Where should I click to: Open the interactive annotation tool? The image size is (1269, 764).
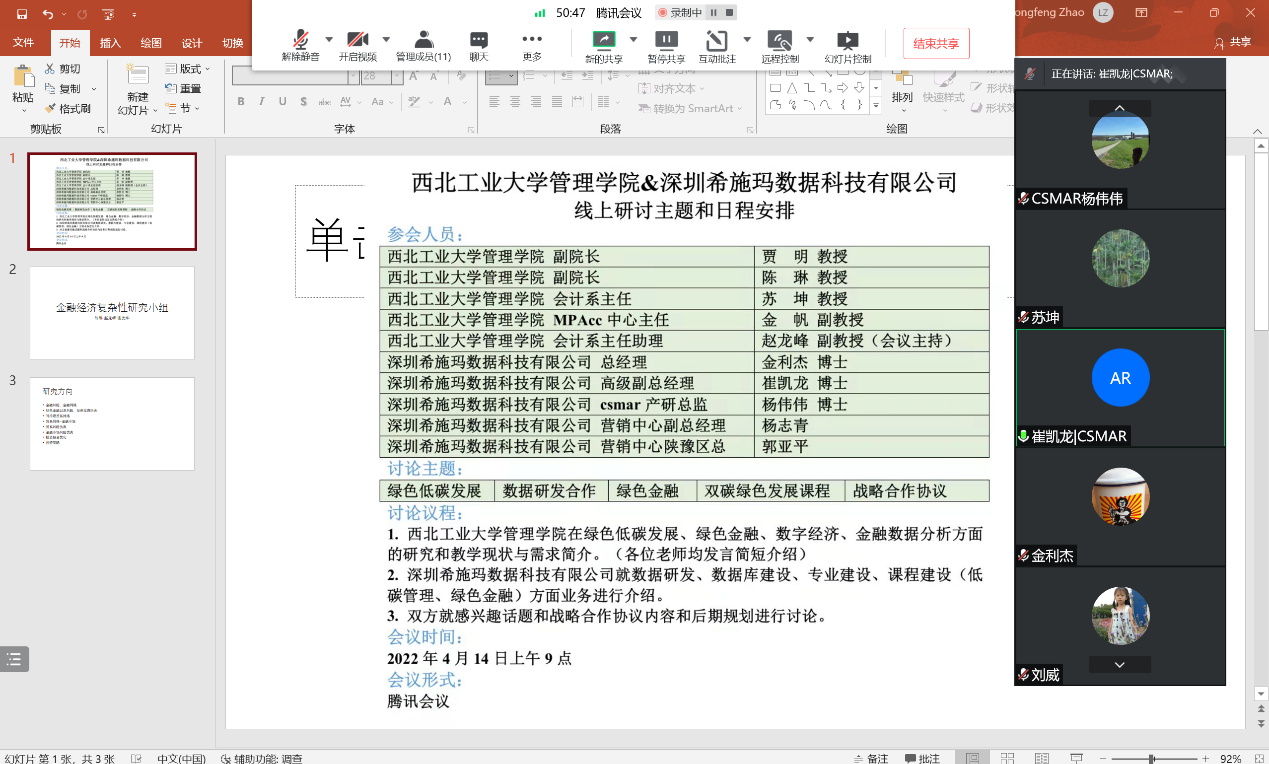click(x=717, y=44)
